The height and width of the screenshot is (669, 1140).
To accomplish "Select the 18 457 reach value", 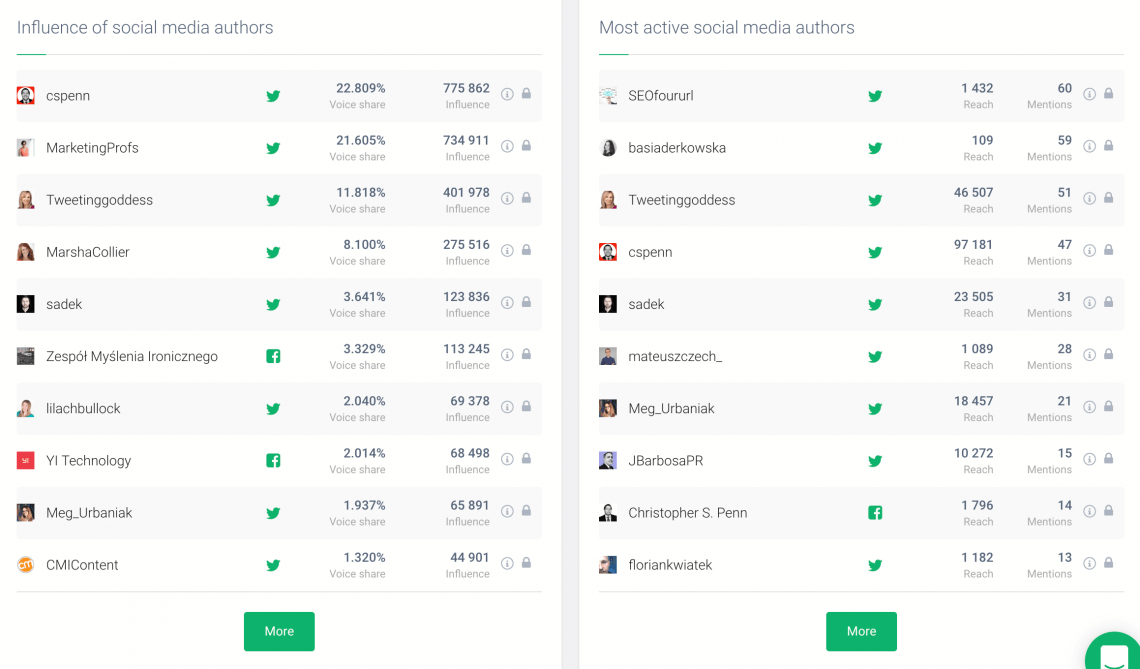I will tap(974, 401).
